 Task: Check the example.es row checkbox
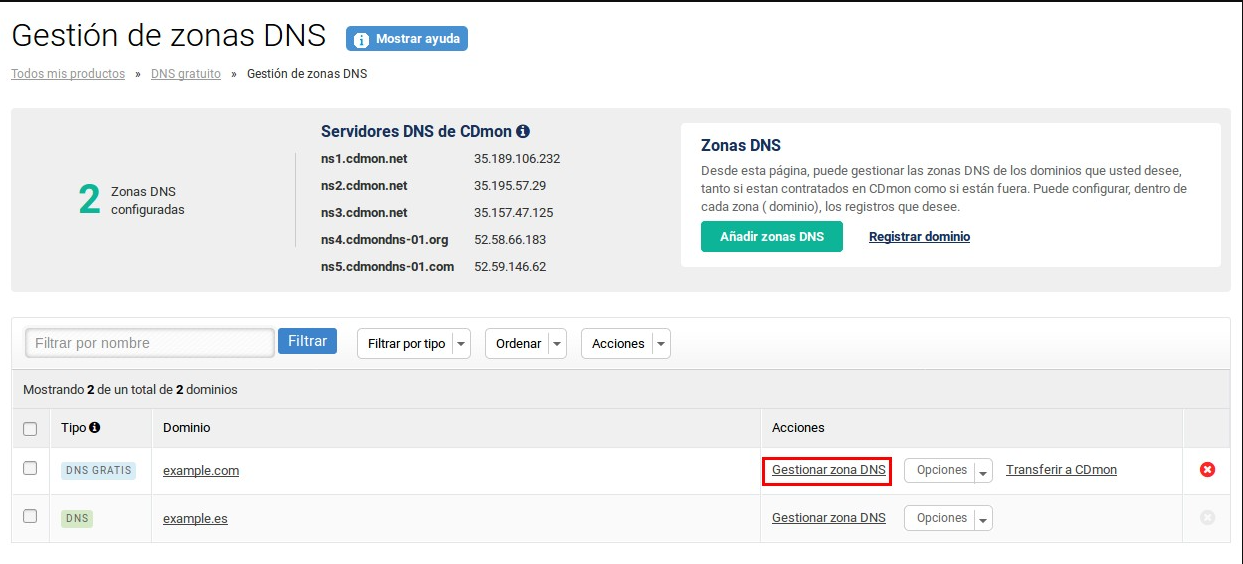pos(30,516)
